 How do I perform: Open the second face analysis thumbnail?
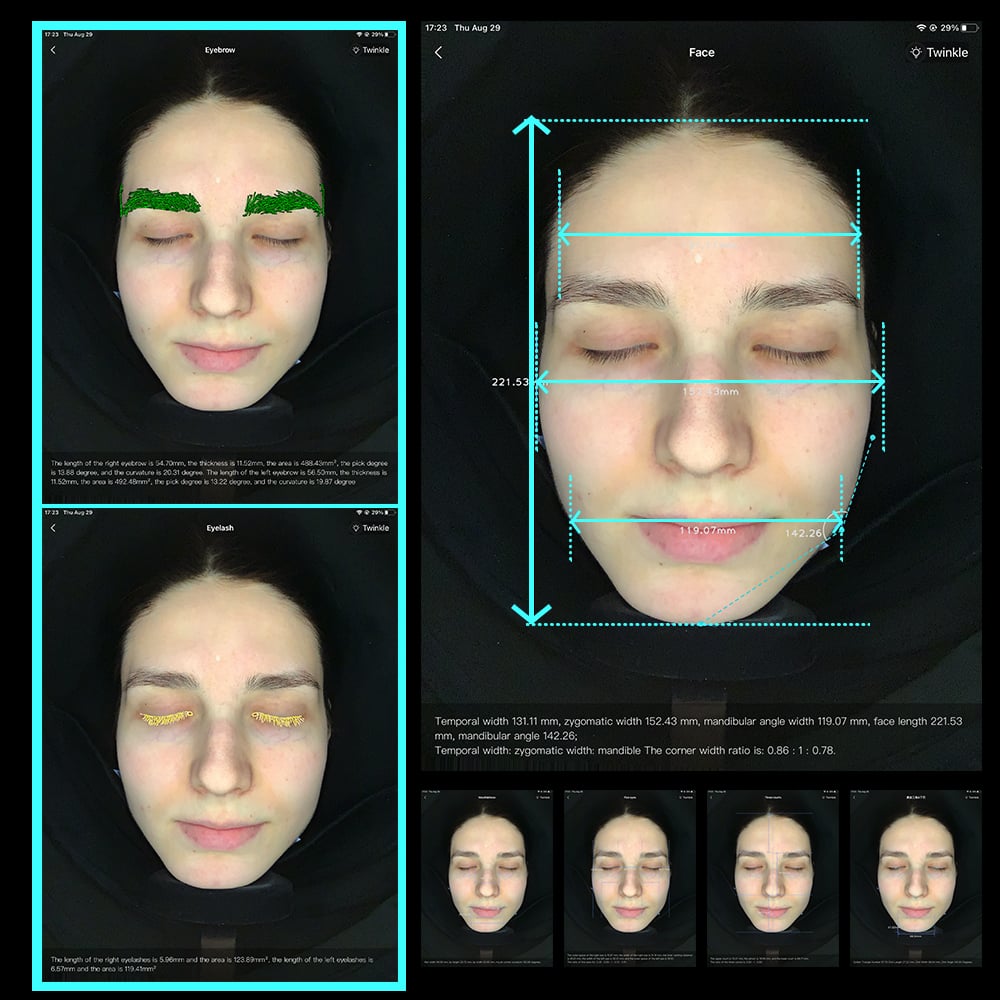(629, 878)
